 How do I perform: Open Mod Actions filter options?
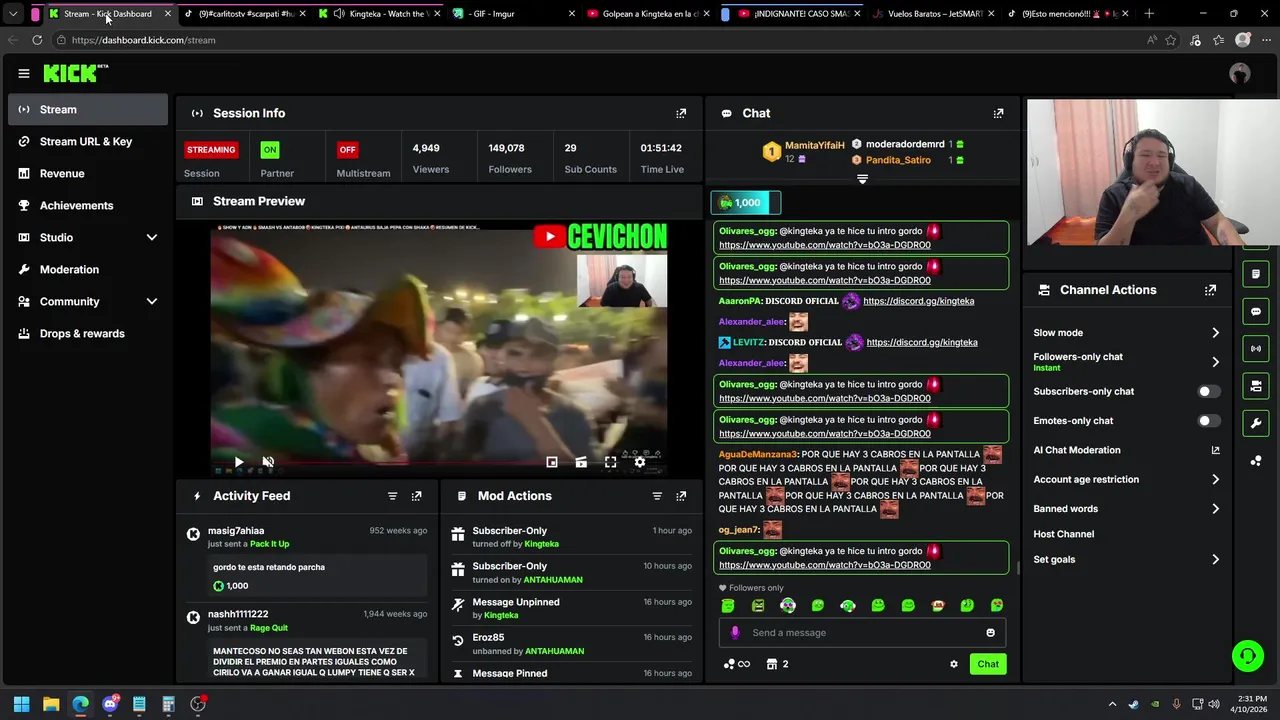pos(657,496)
